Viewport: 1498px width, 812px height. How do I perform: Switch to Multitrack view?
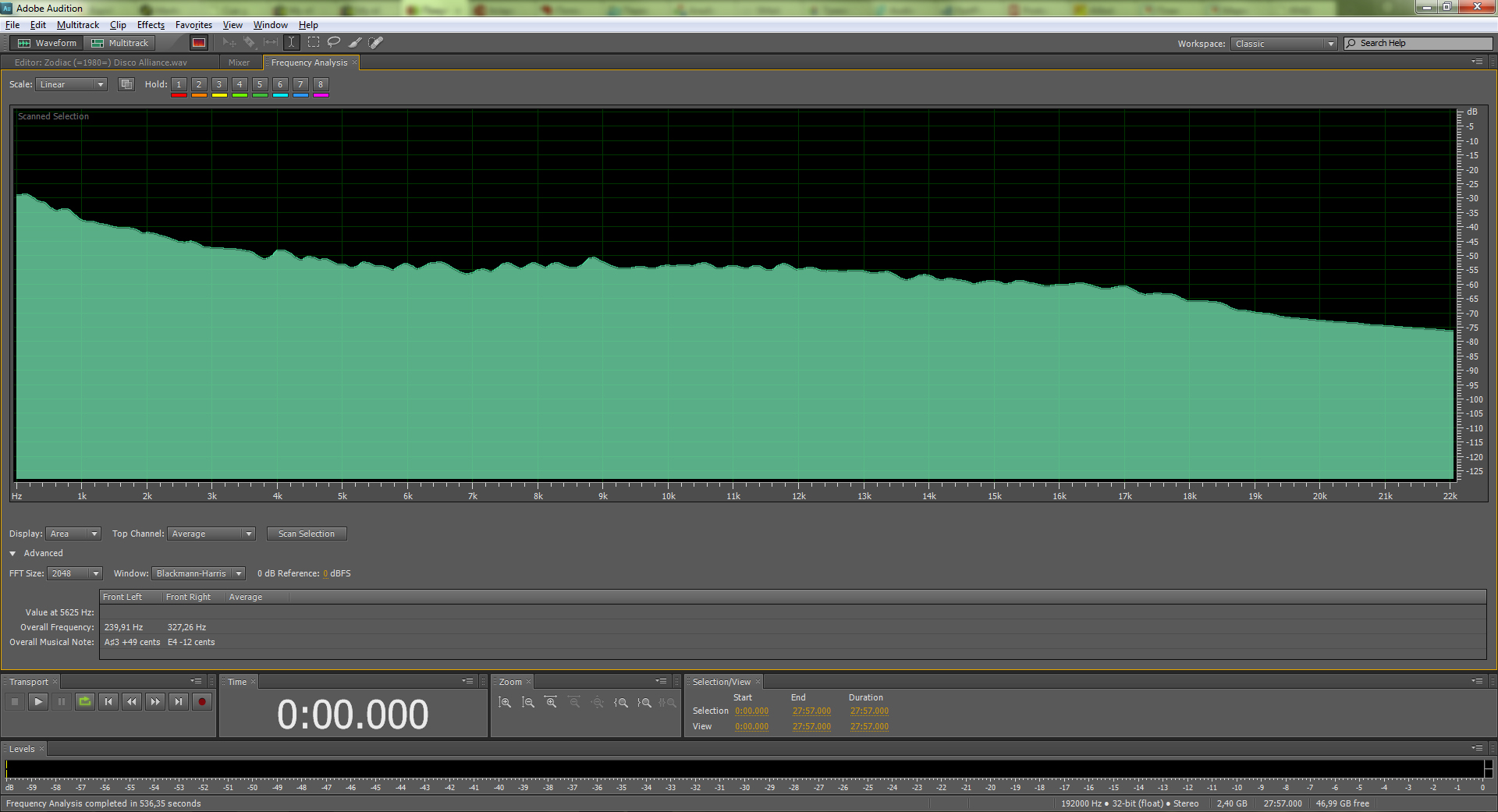point(120,43)
